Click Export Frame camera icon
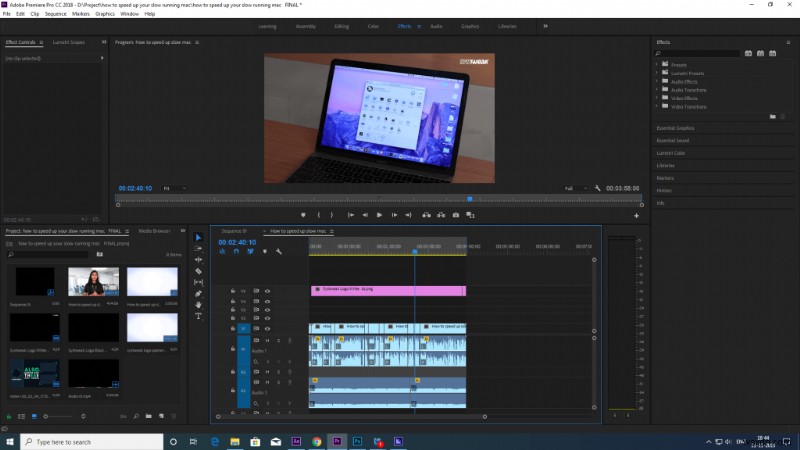Screen dimensions: 800x450 pos(456,215)
